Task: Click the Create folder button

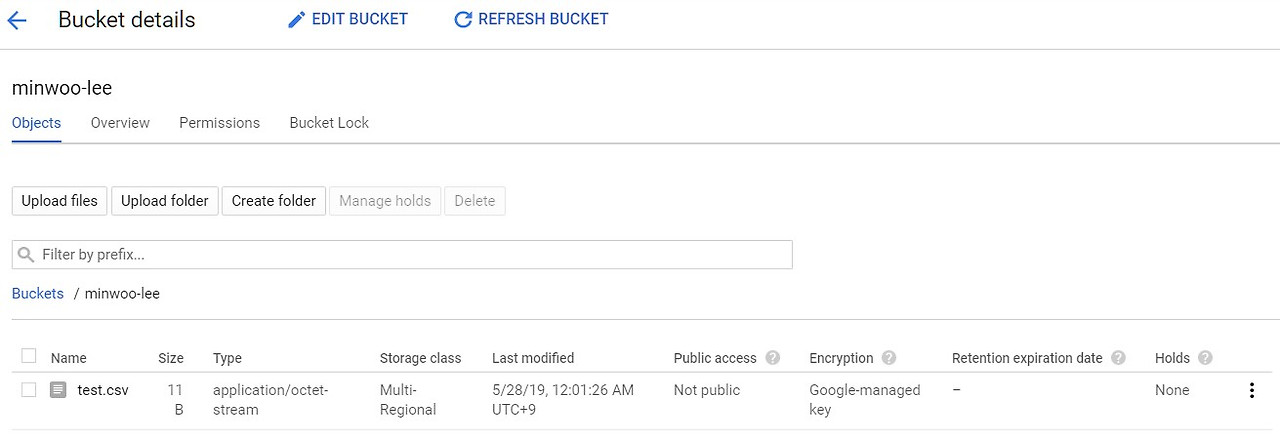Action: tap(273, 201)
